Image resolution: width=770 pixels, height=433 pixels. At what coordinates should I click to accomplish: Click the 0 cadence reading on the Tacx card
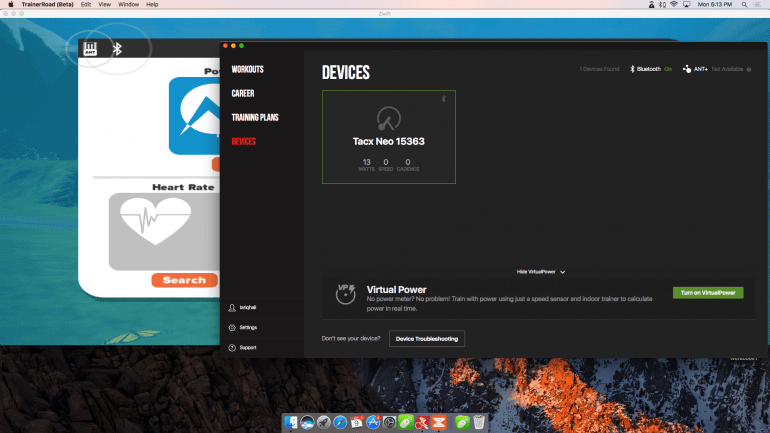click(408, 164)
